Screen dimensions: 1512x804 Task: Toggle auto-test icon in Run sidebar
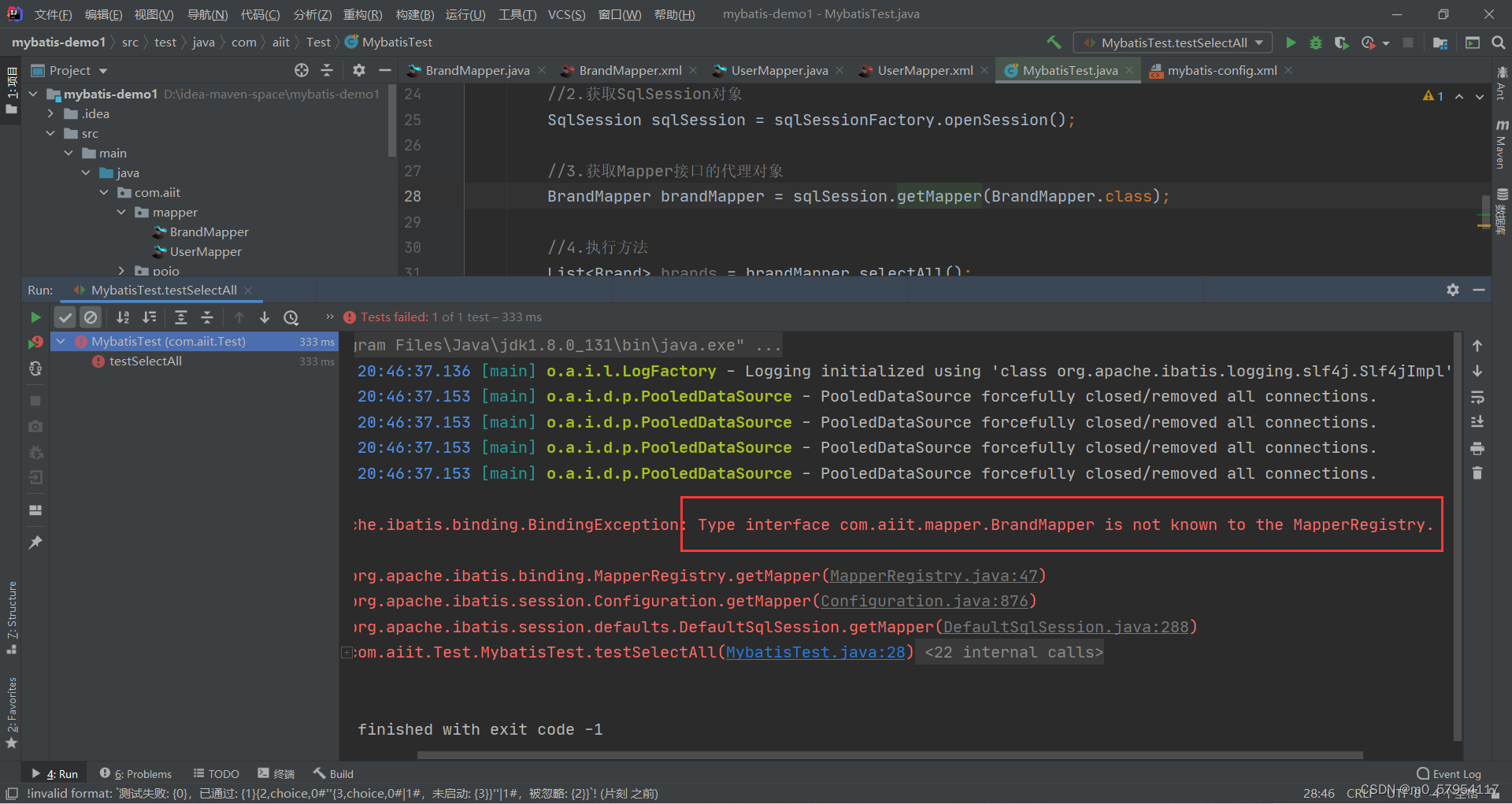[x=35, y=369]
